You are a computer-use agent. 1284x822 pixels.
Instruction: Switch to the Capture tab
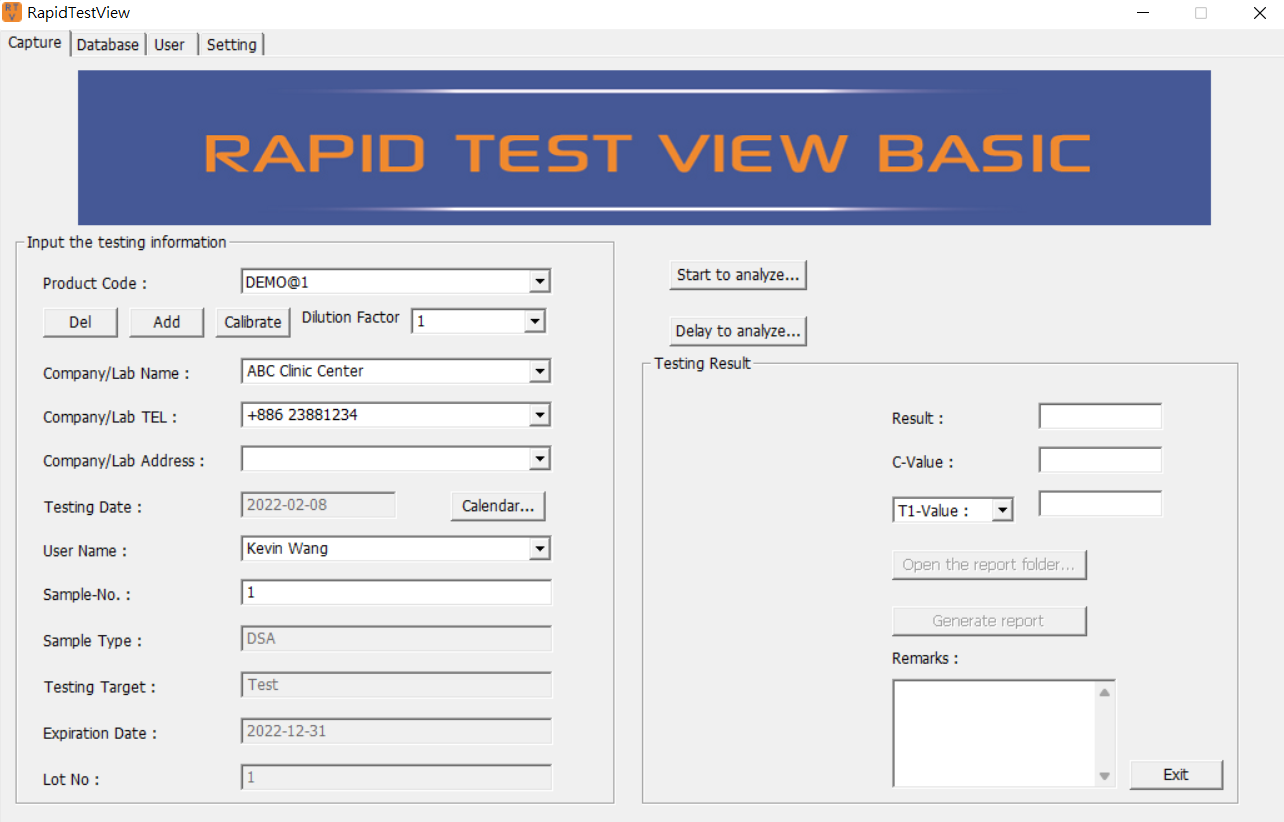(x=35, y=43)
